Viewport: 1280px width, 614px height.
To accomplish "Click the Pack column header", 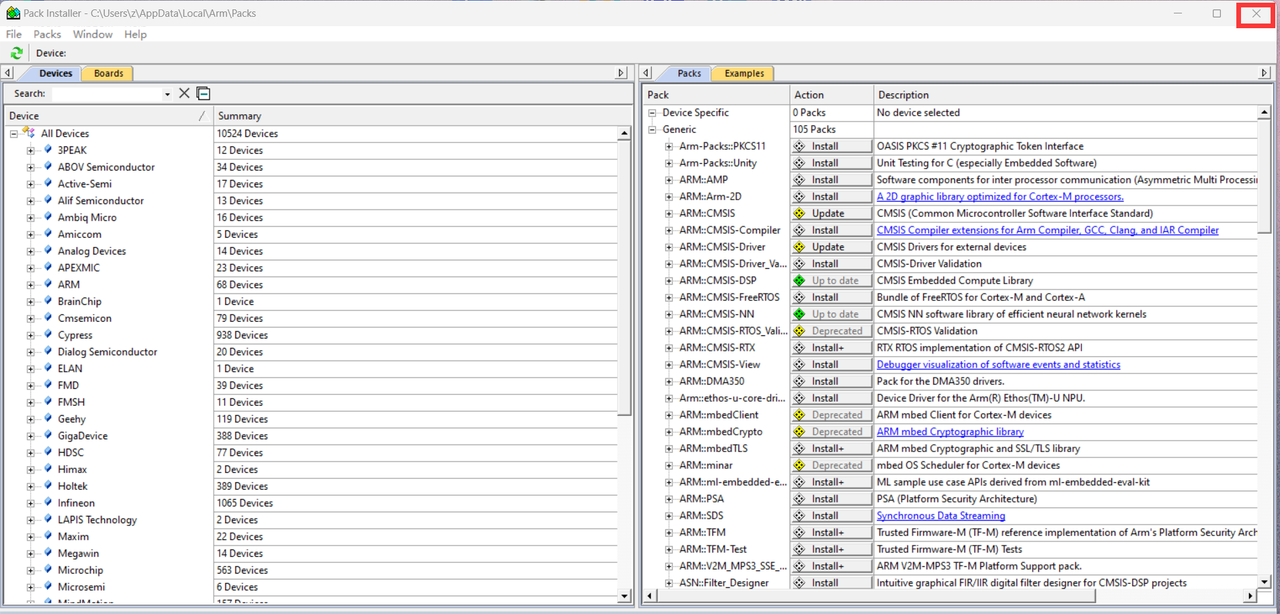I will [x=716, y=95].
